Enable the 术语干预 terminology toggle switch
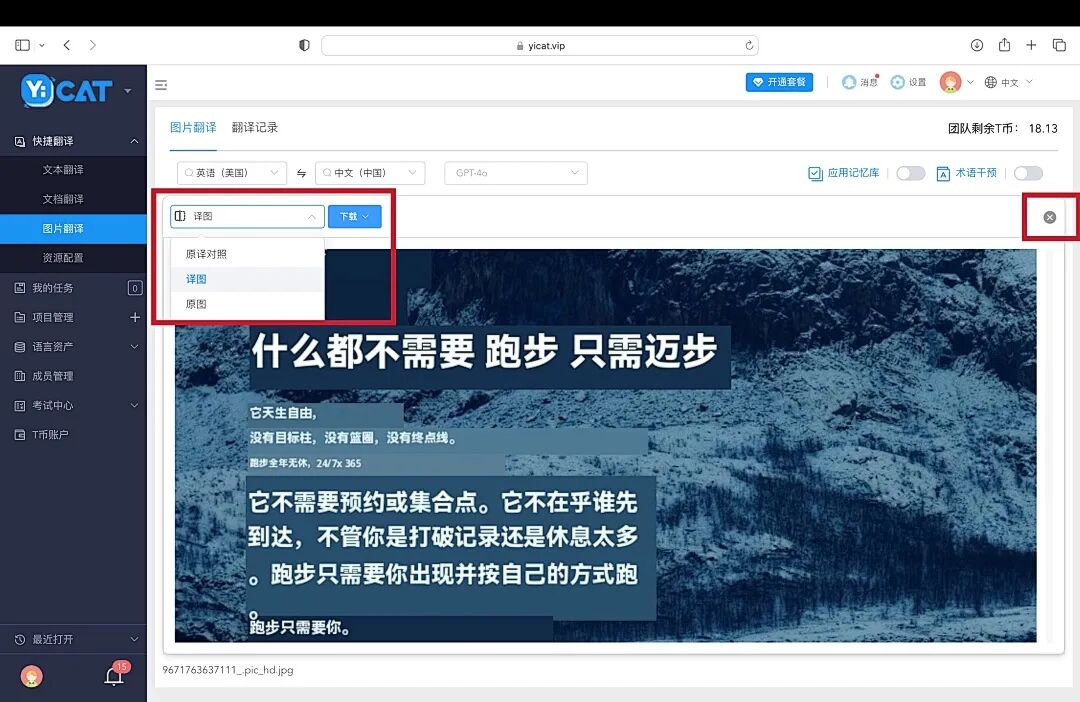Screen dimensions: 1080x702 pyautogui.click(x=1028, y=172)
